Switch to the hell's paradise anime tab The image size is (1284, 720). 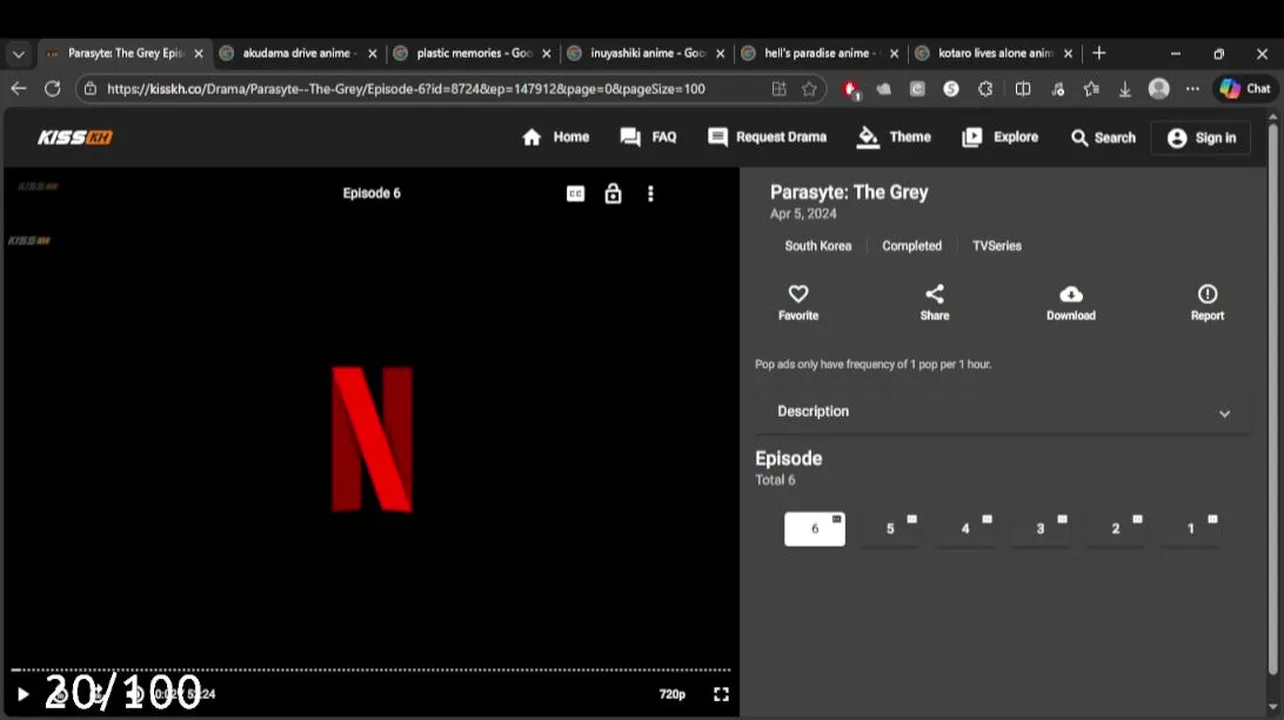pos(820,54)
